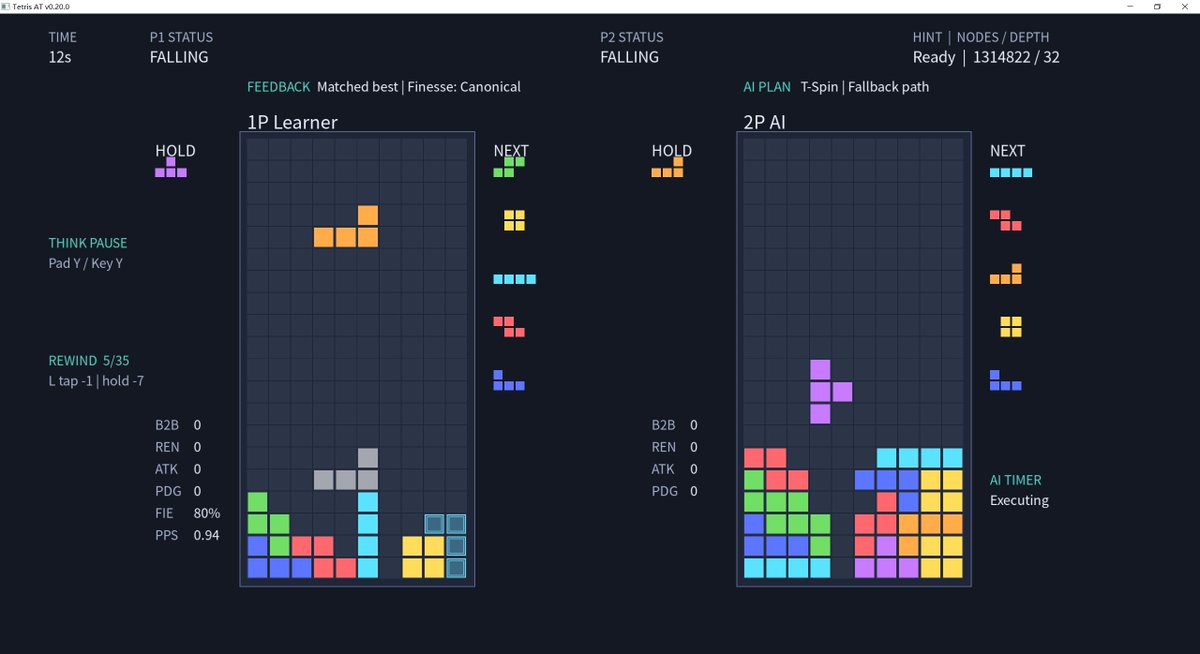Screen dimensions: 1200x654
Task: Click the Tetris AT app icon in title bar
Action: pyautogui.click(x=6, y=6)
